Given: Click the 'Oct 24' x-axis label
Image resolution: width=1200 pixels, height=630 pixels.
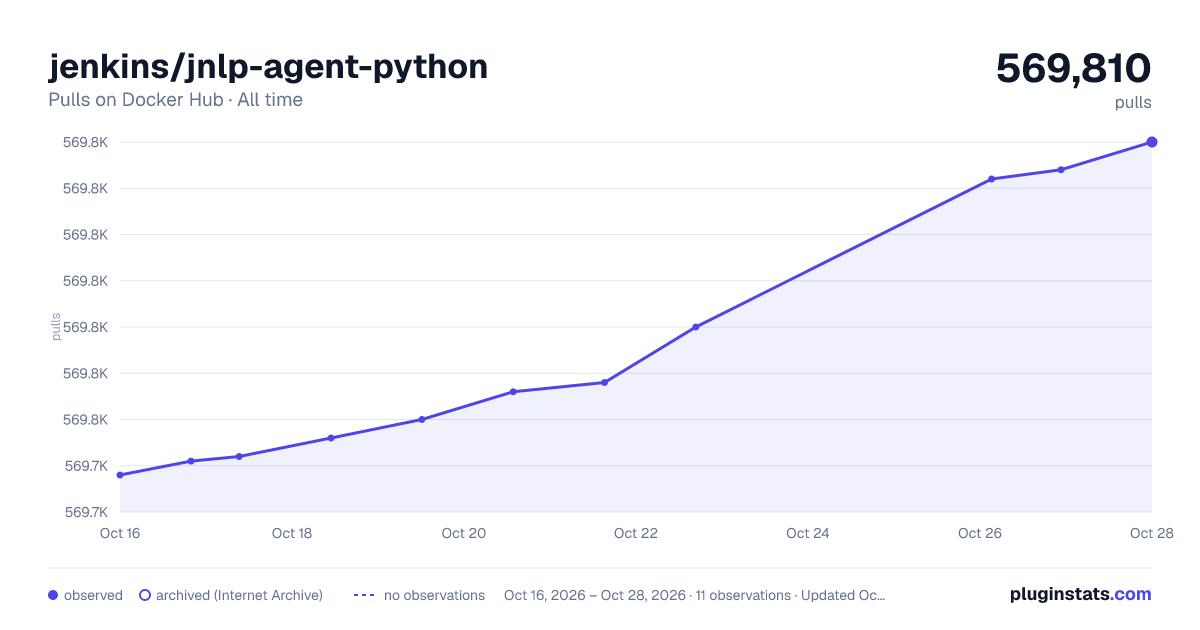Looking at the screenshot, I should pyautogui.click(x=808, y=533).
